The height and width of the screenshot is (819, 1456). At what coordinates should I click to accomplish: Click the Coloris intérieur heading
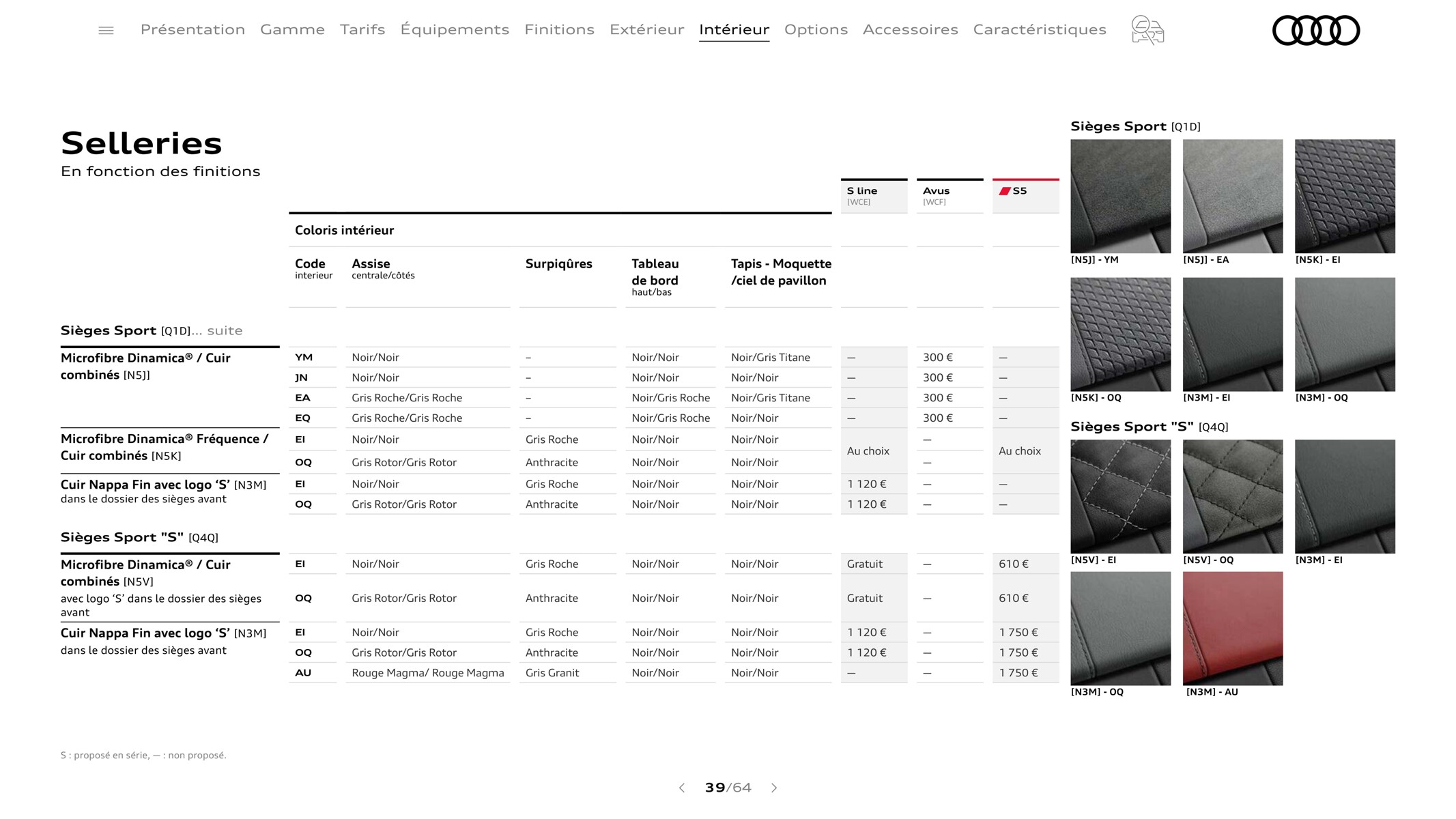pyautogui.click(x=344, y=230)
